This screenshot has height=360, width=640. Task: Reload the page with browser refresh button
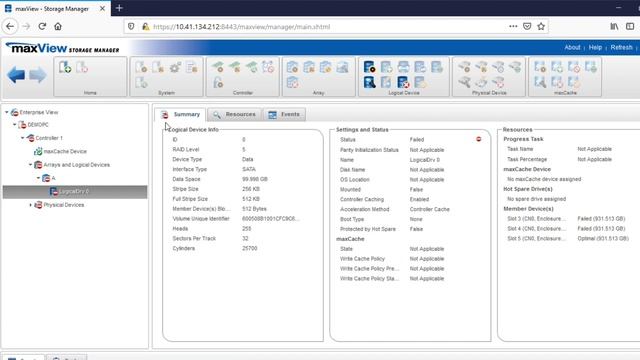(42, 27)
